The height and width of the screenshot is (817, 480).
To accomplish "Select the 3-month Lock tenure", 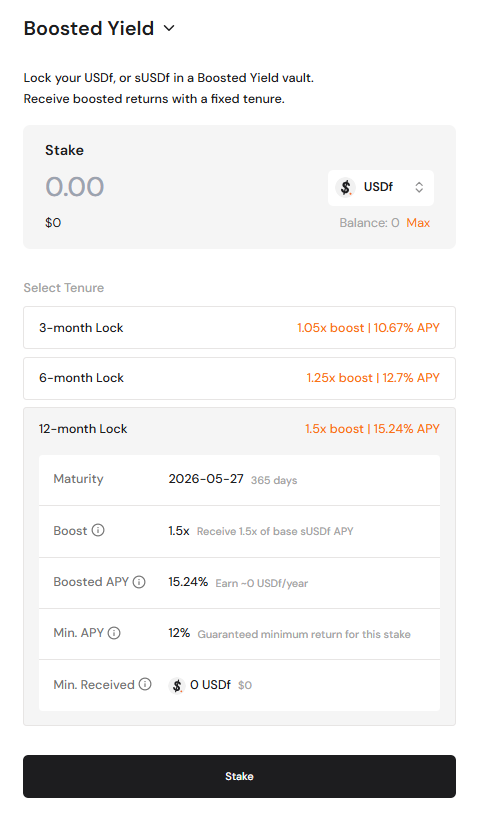I will tap(239, 328).
